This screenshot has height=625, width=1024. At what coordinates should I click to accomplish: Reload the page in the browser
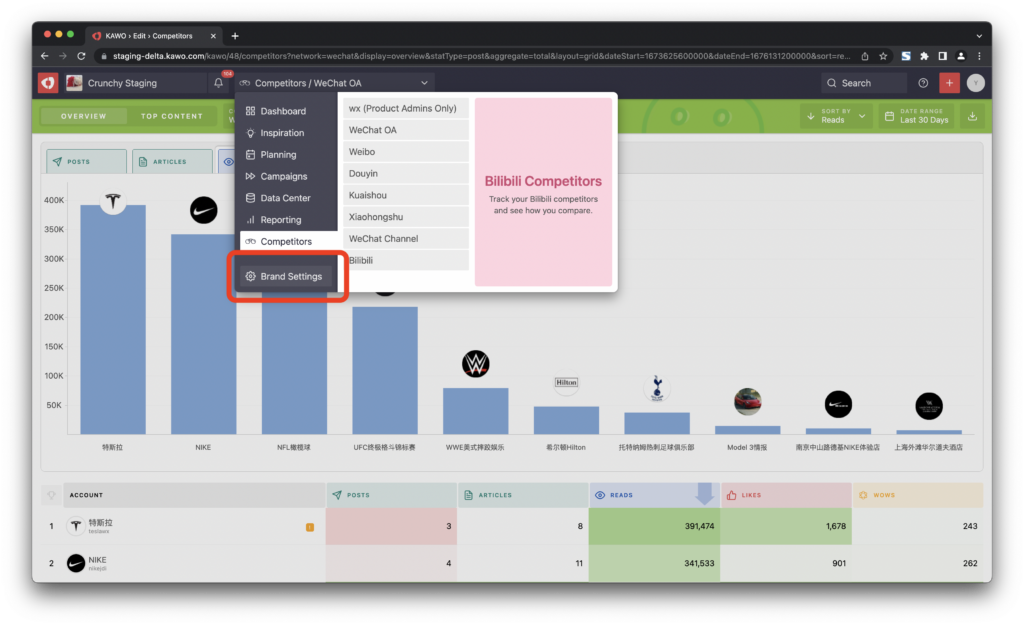(x=81, y=56)
